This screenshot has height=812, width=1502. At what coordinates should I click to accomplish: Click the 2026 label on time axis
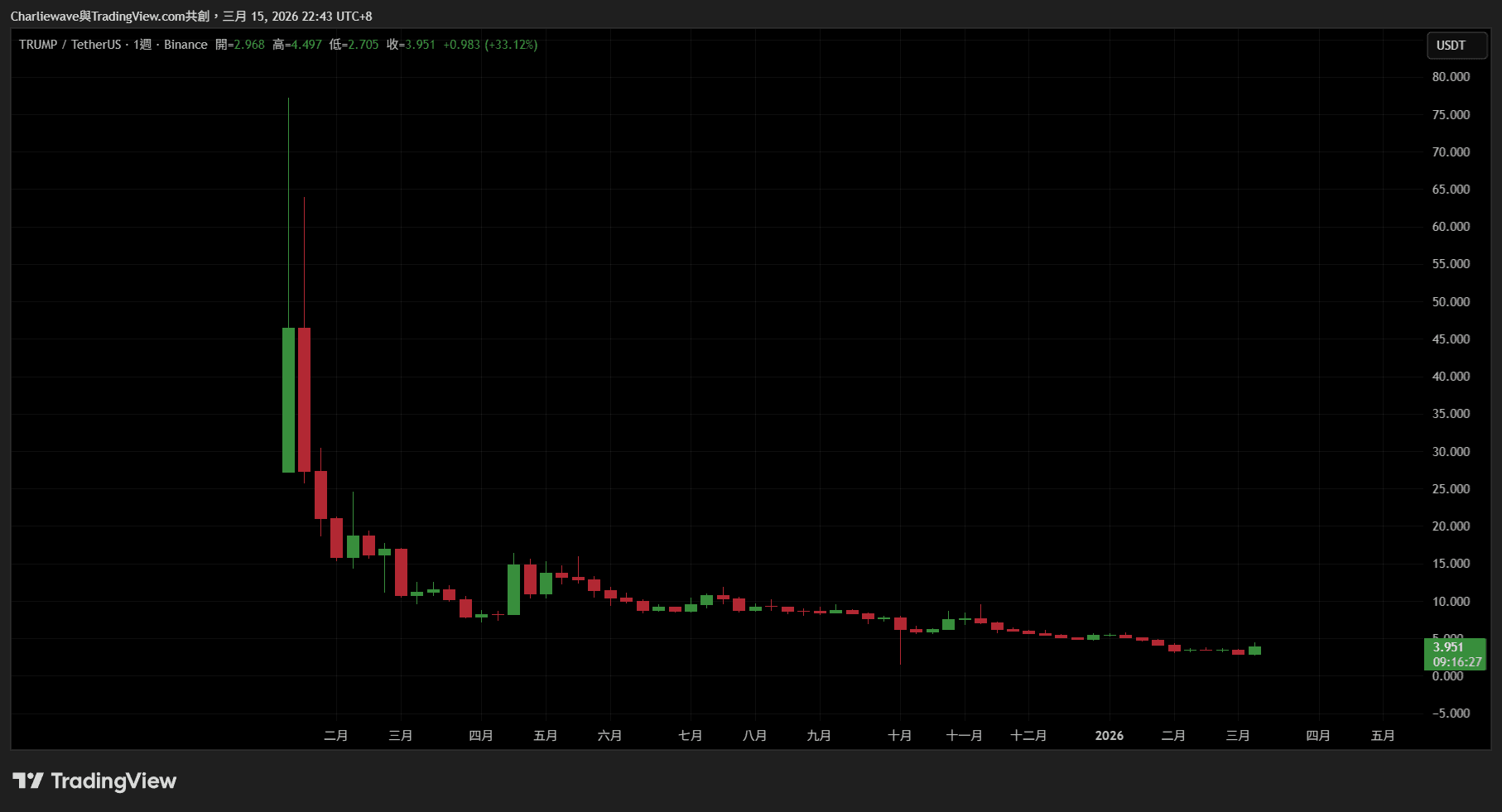coord(1109,736)
